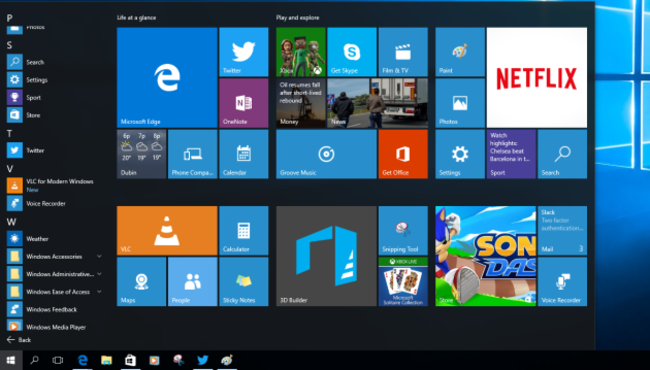Open the Film & TV tile
This screenshot has width=650, height=370.
(x=403, y=52)
